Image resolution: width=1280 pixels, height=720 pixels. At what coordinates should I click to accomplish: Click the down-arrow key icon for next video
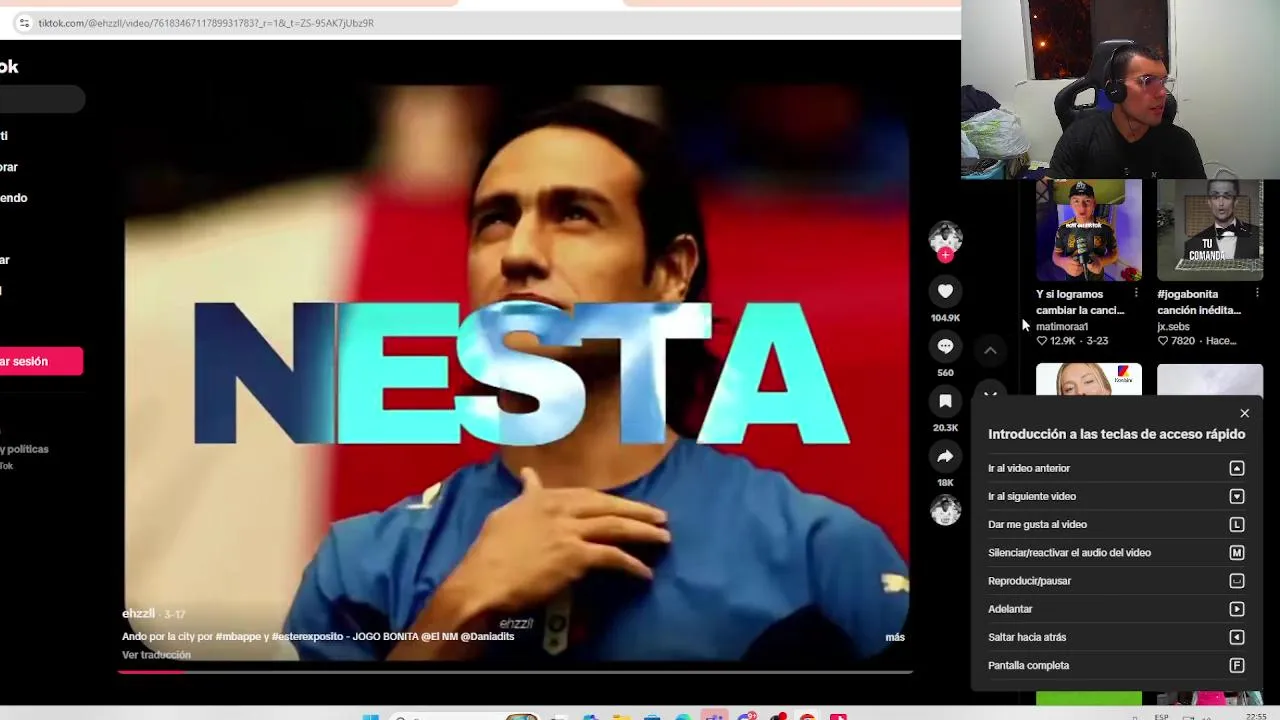pos(1237,496)
